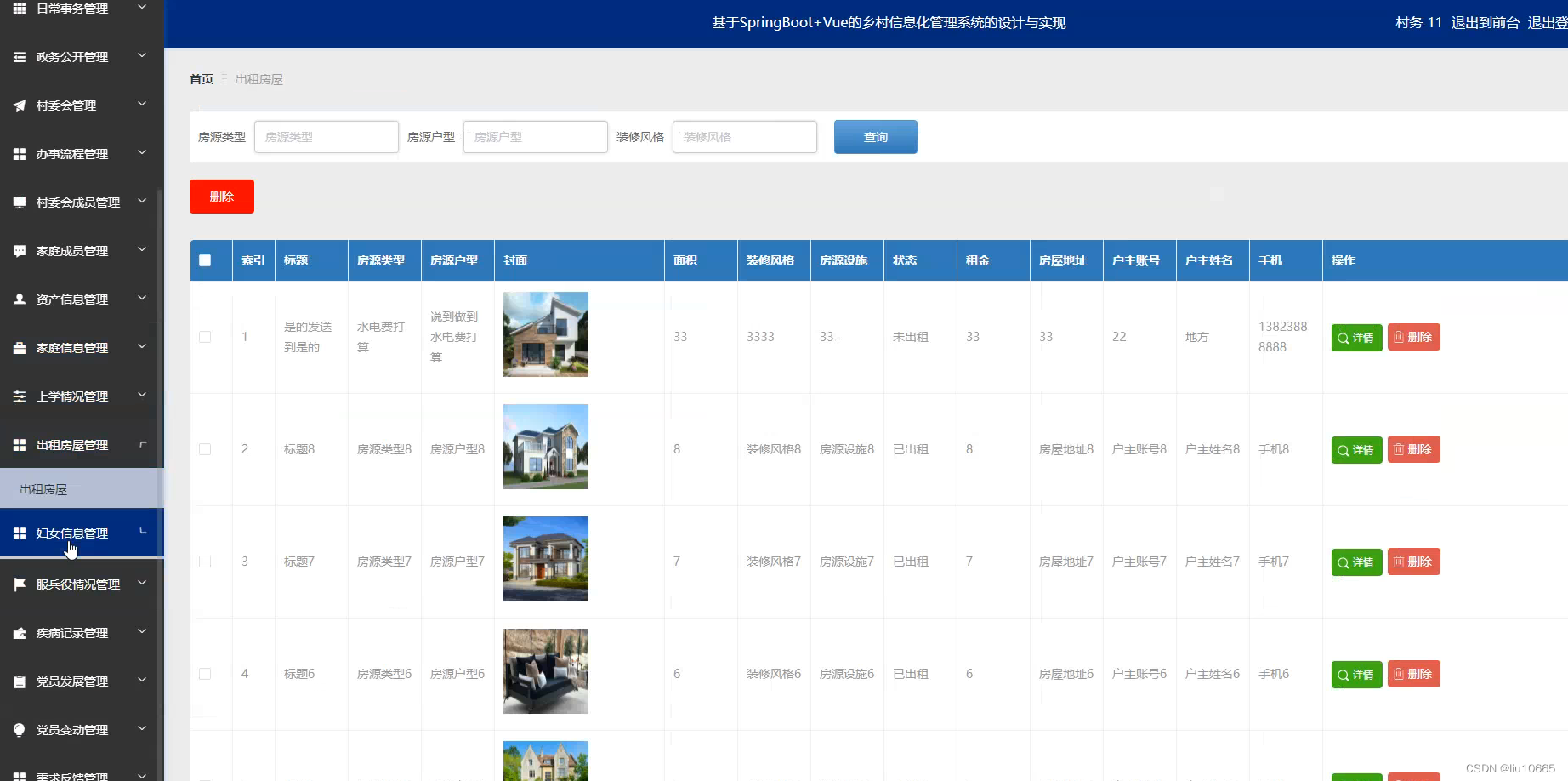Open the 首页 breadcrumb link
Viewport: 1568px width, 781px height.
pyautogui.click(x=202, y=78)
